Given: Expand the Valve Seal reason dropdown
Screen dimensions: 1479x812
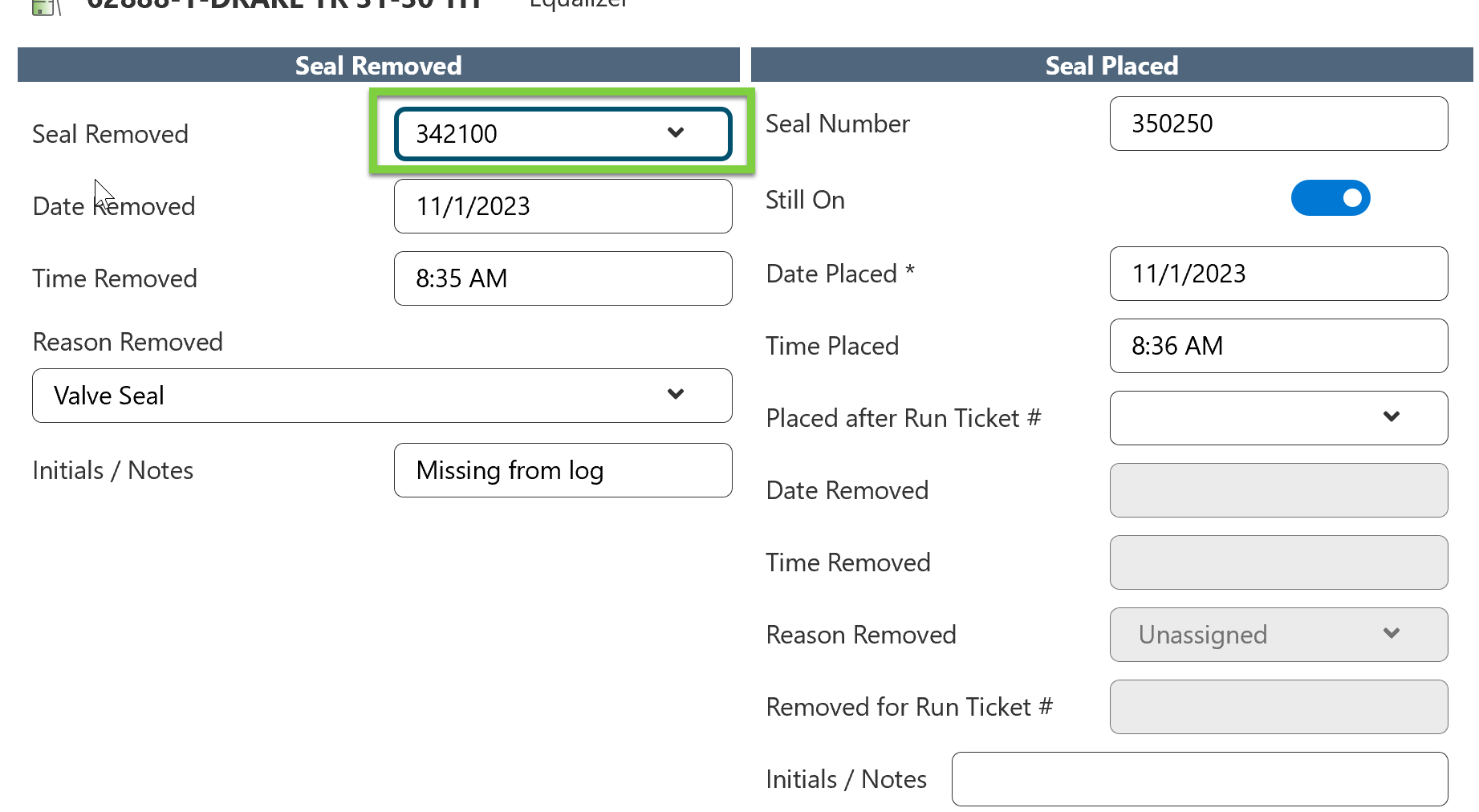Looking at the screenshot, I should pos(381,396).
